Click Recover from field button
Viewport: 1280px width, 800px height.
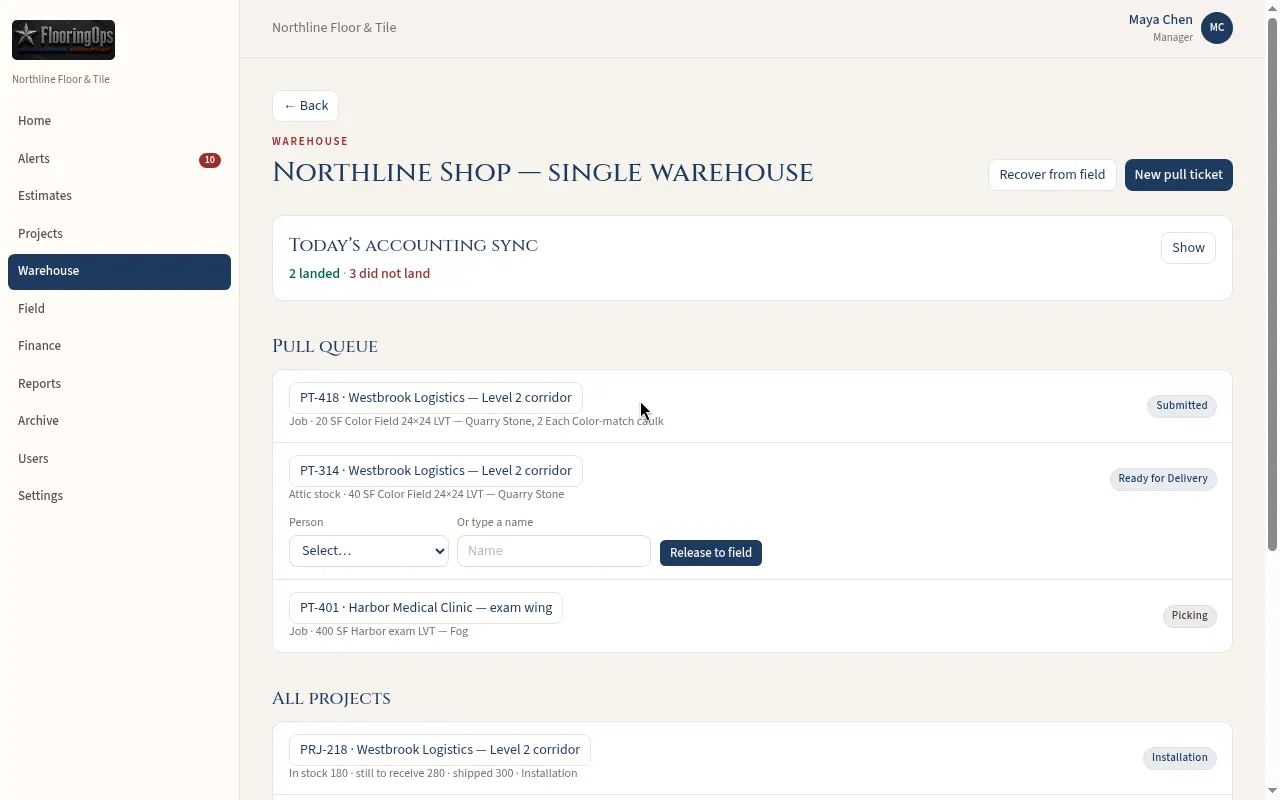[x=1052, y=175]
